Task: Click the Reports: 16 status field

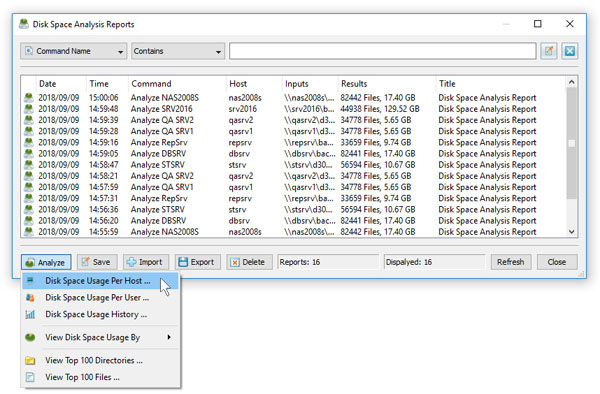Action: [x=328, y=262]
